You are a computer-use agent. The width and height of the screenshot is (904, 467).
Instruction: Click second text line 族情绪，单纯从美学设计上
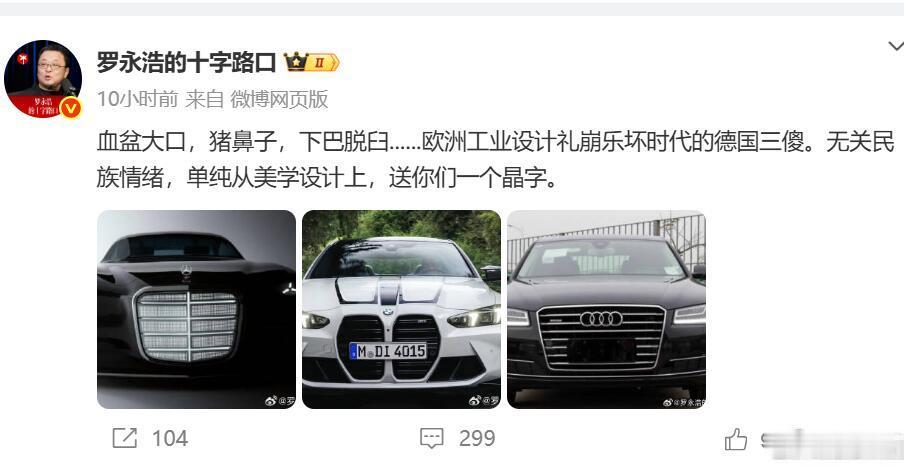[327, 178]
